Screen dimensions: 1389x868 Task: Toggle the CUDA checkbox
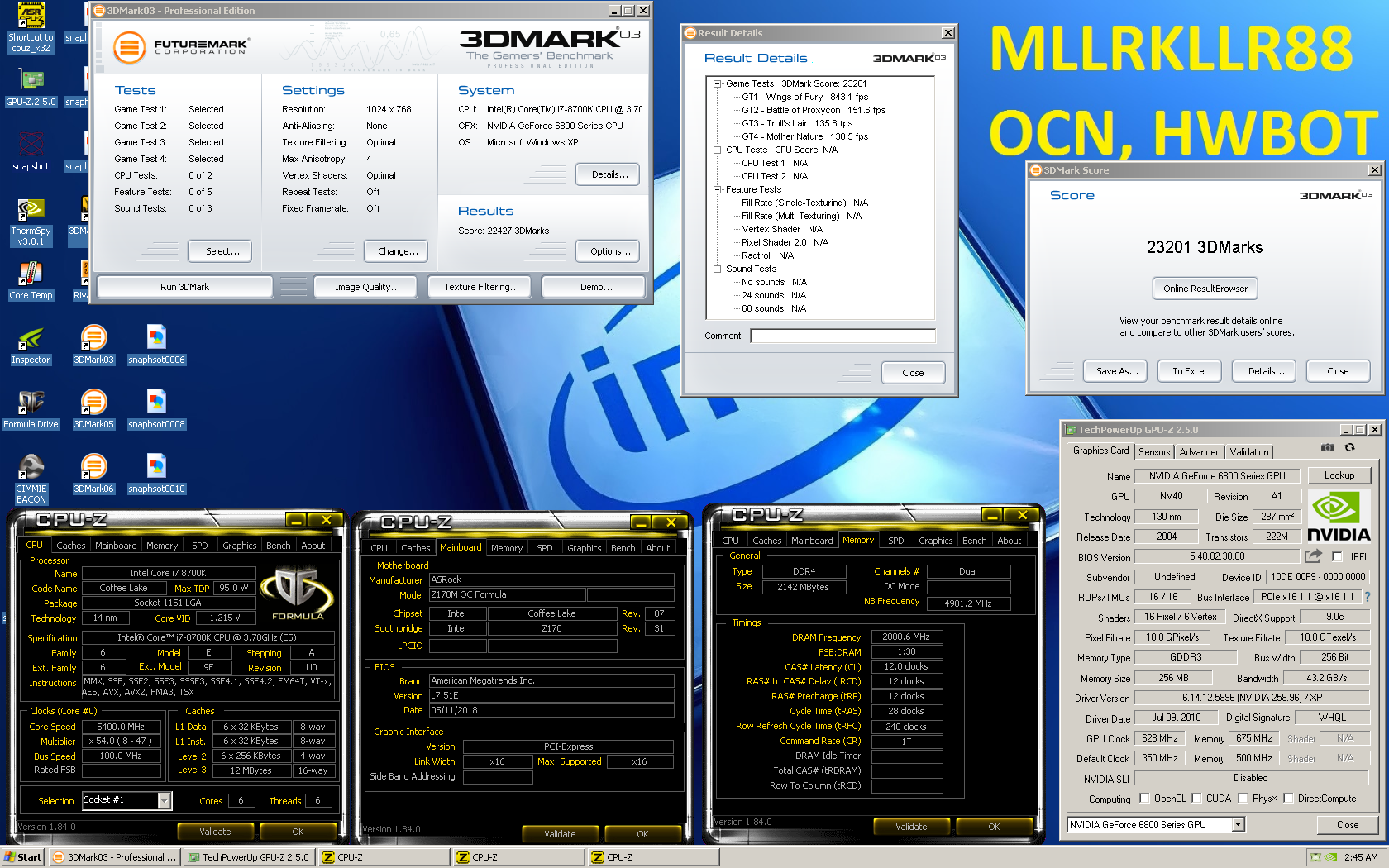1196,799
